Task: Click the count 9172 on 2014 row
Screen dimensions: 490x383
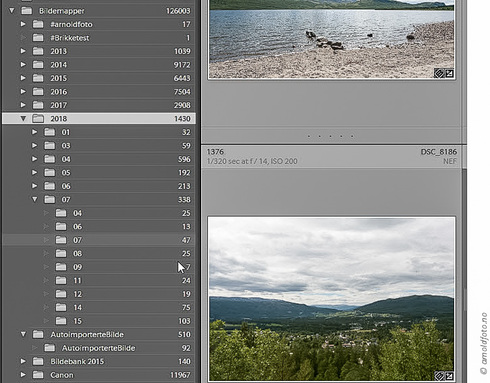Action: click(x=182, y=64)
